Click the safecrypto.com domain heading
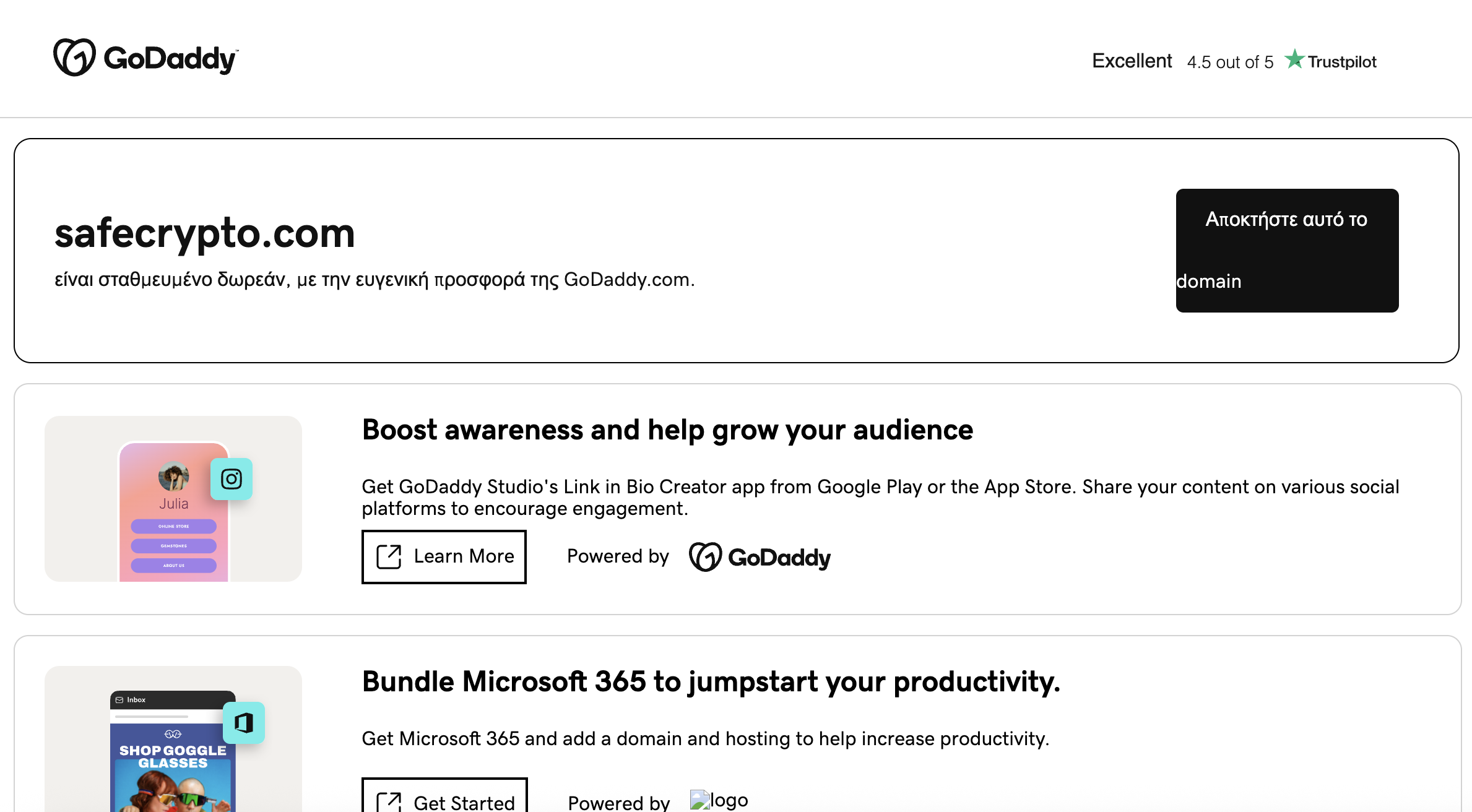The image size is (1472, 812). 204,234
